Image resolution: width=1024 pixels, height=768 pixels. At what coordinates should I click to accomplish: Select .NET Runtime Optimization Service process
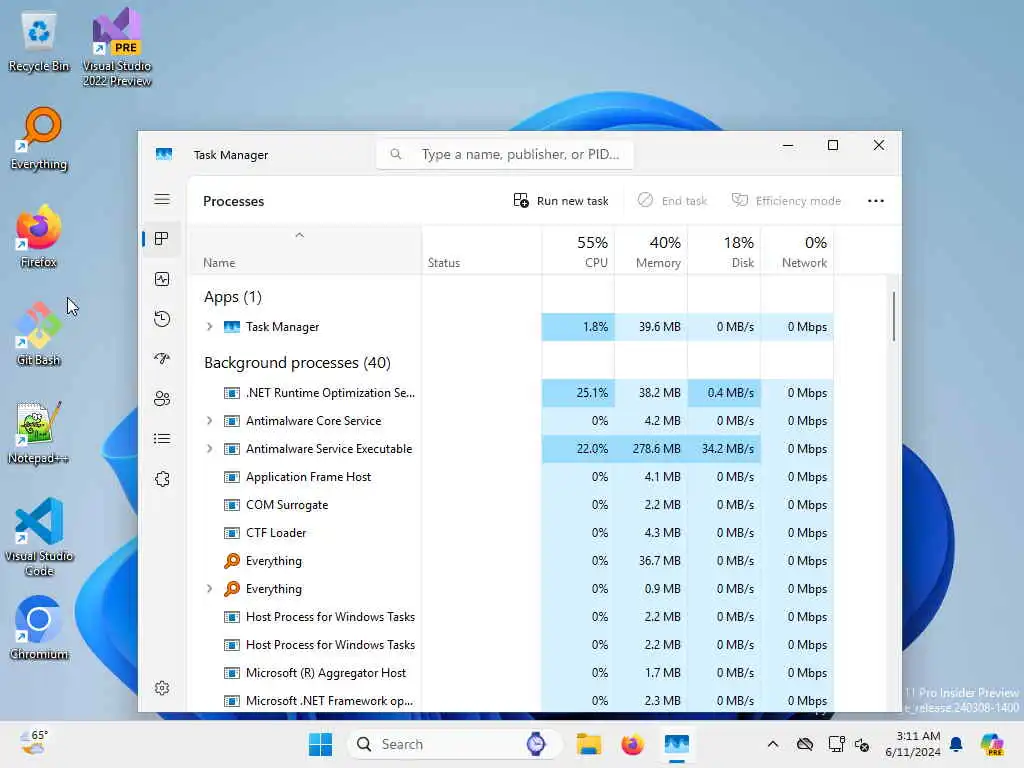tap(511, 392)
